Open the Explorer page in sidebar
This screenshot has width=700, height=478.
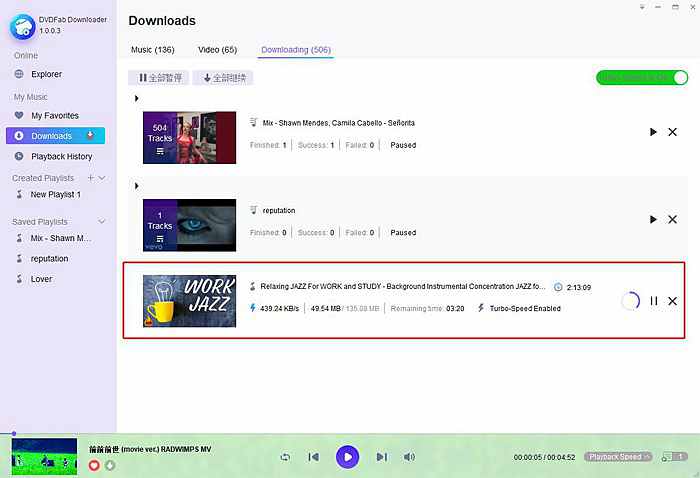pos(46,74)
